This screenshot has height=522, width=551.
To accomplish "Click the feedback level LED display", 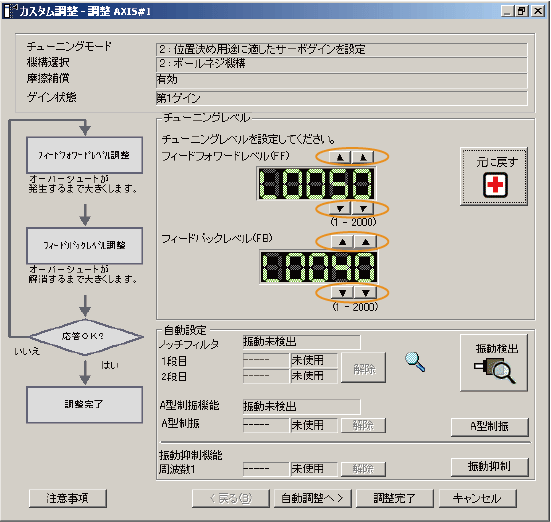I will pyautogui.click(x=319, y=267).
